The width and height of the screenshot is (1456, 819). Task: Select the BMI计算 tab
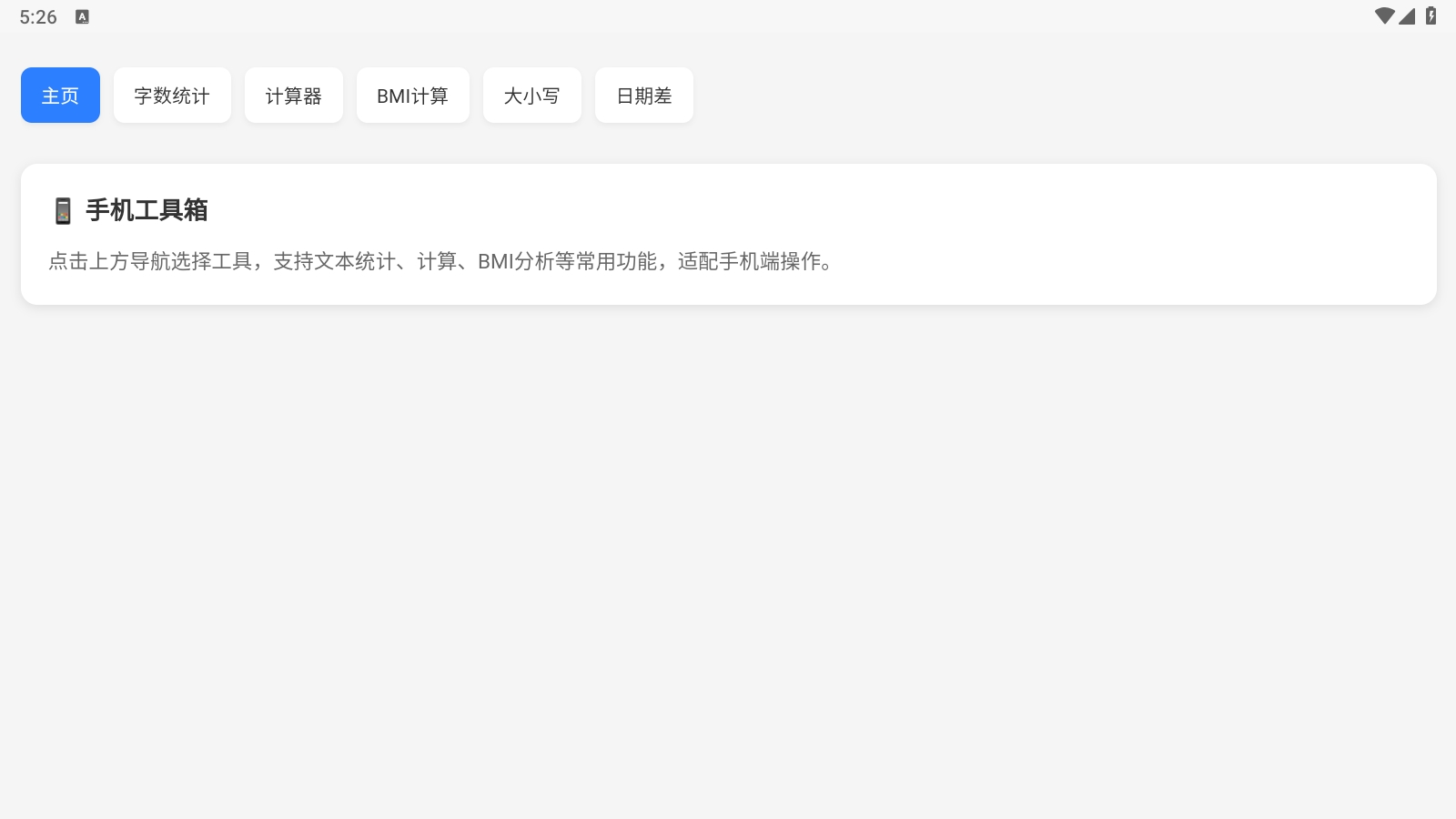tap(413, 95)
